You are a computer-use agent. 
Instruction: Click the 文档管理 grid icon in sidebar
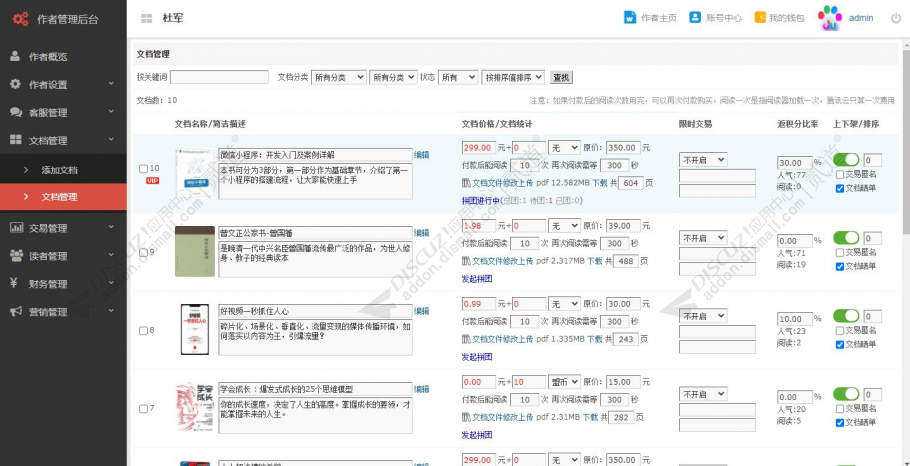pyautogui.click(x=16, y=140)
